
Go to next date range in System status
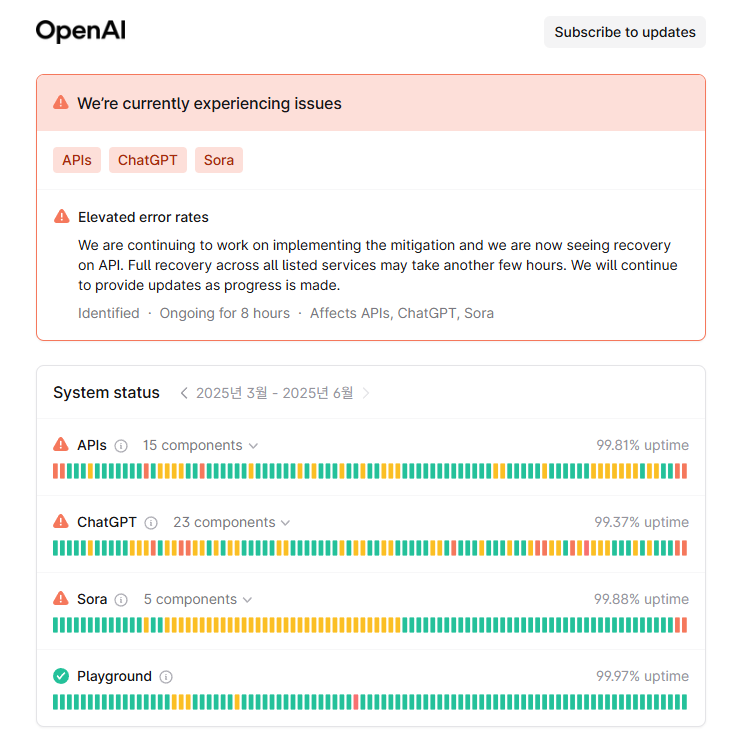point(366,393)
